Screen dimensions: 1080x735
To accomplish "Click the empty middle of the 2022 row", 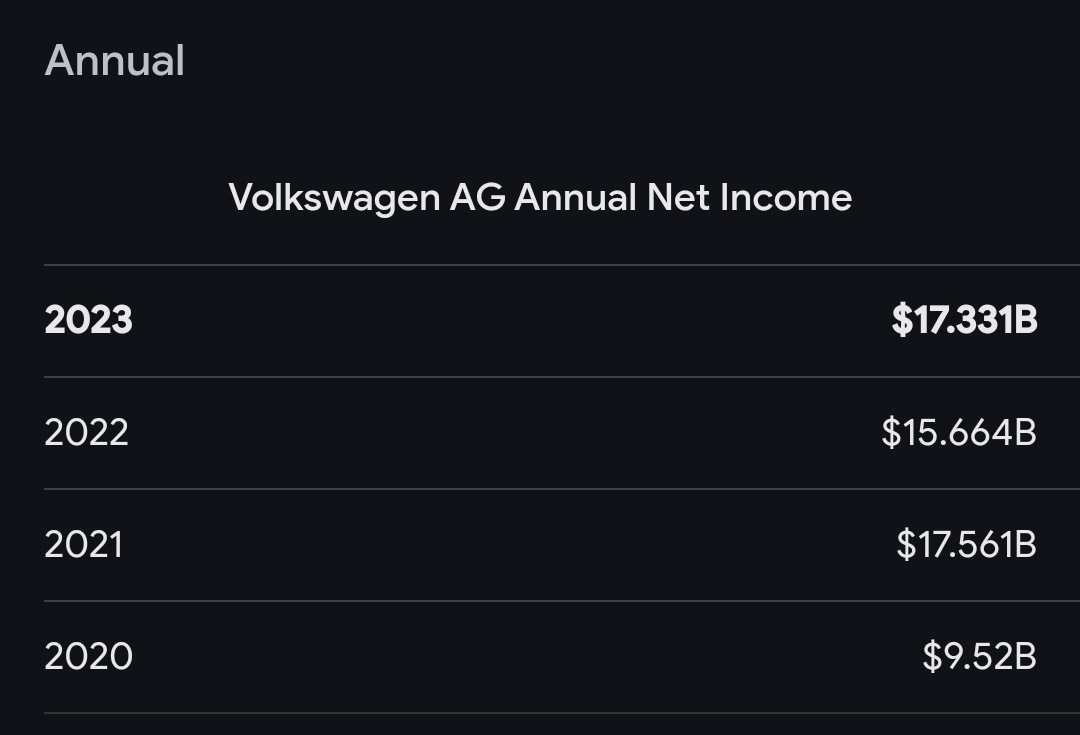I will pyautogui.click(x=510, y=432).
